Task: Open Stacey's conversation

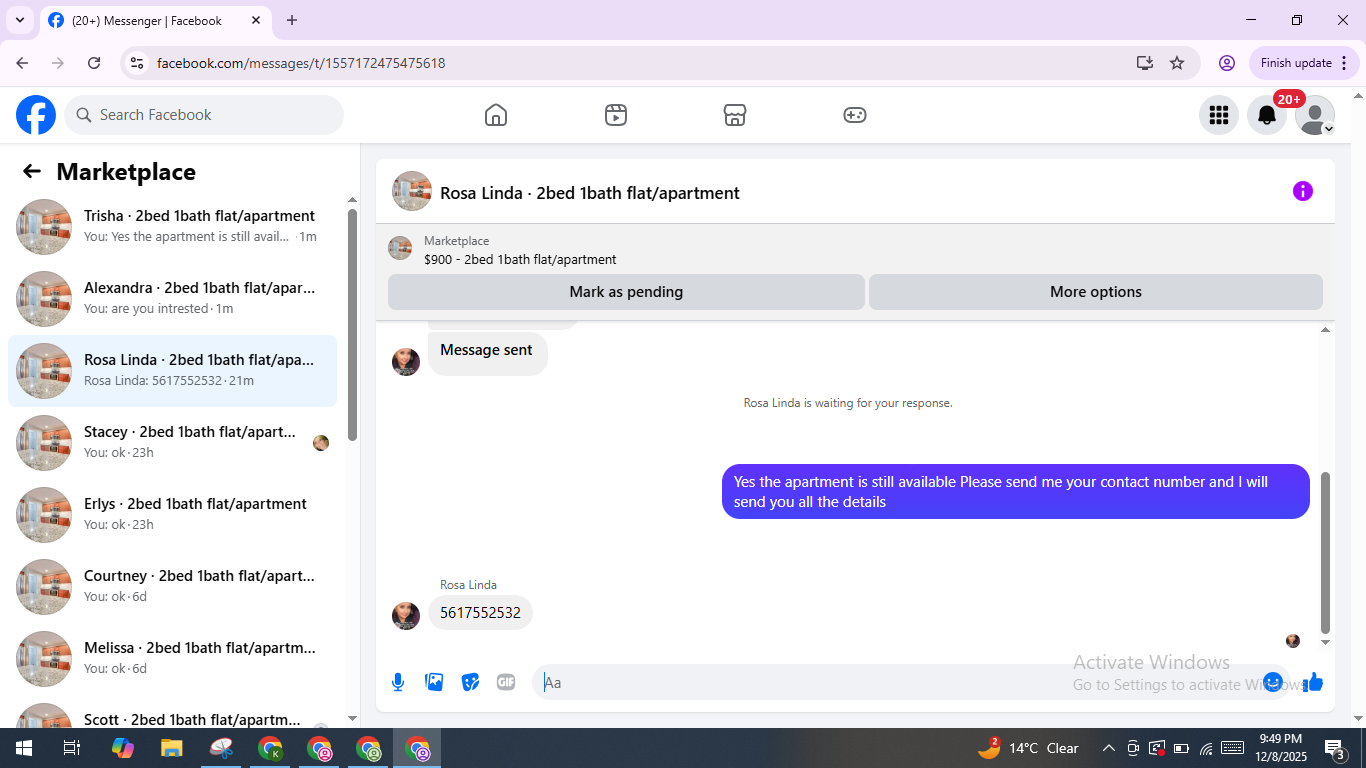Action: coord(172,443)
